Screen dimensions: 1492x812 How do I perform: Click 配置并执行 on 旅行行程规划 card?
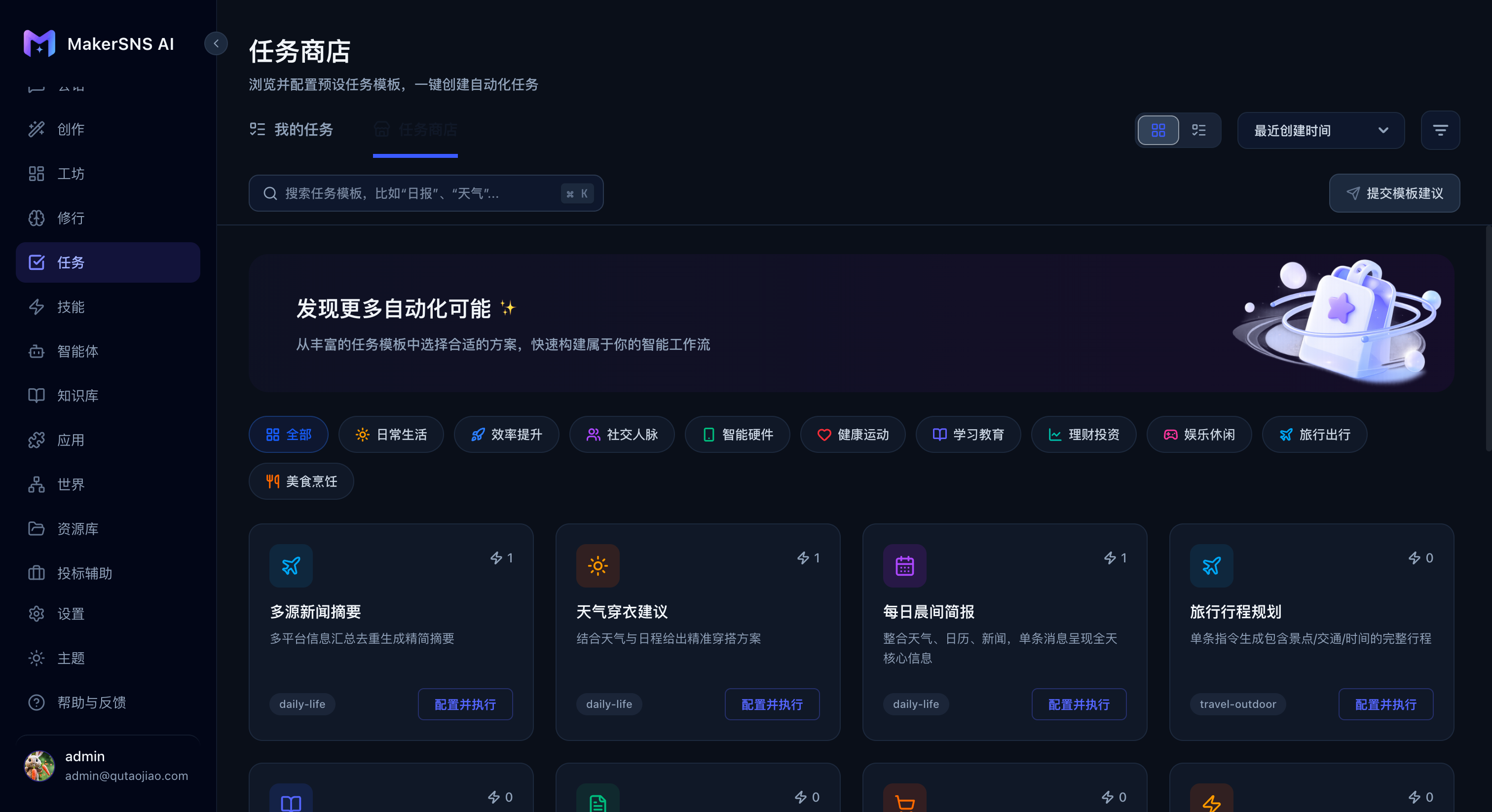tap(1386, 704)
